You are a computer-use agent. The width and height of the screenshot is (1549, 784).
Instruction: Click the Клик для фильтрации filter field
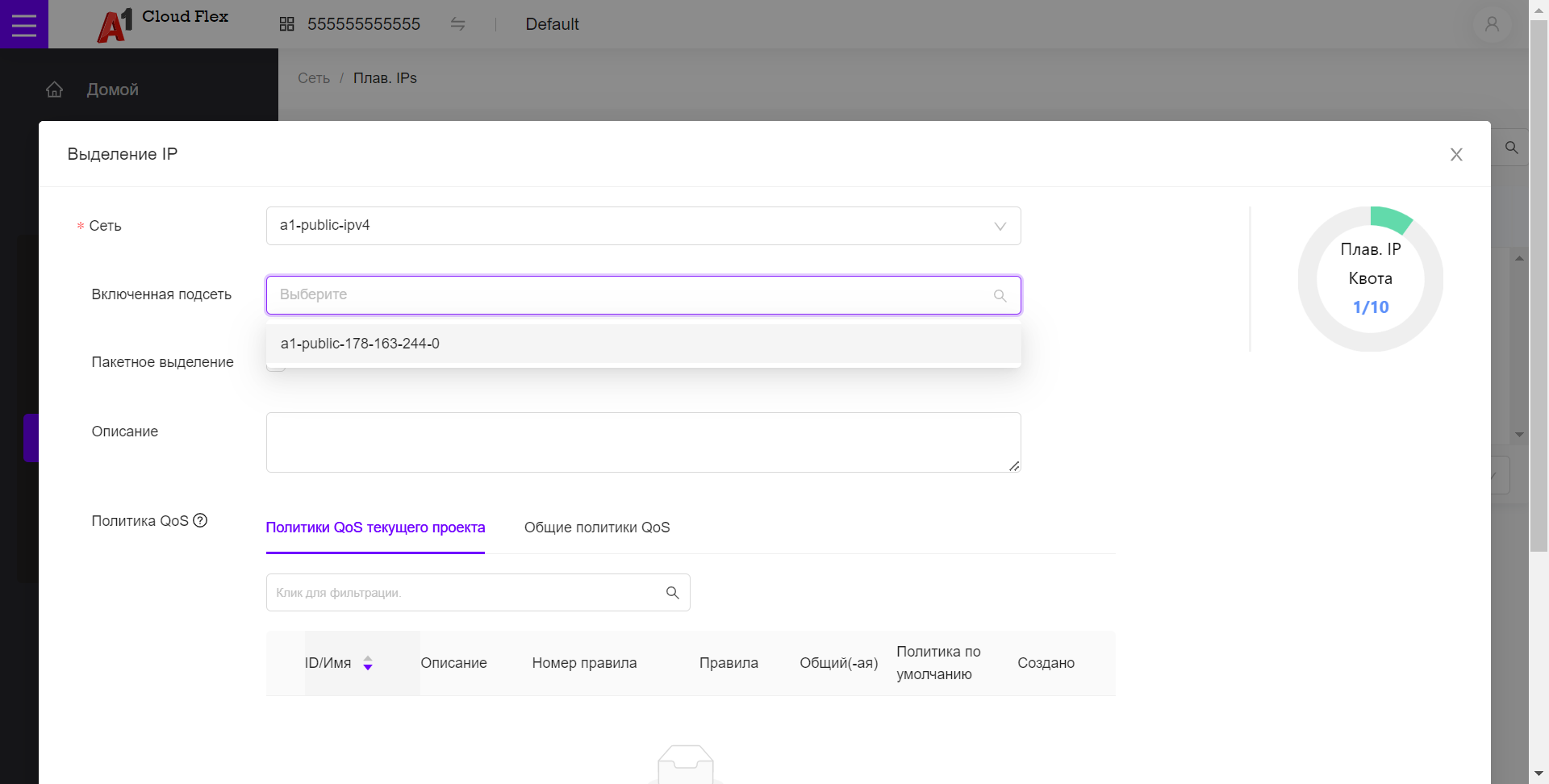coord(478,593)
